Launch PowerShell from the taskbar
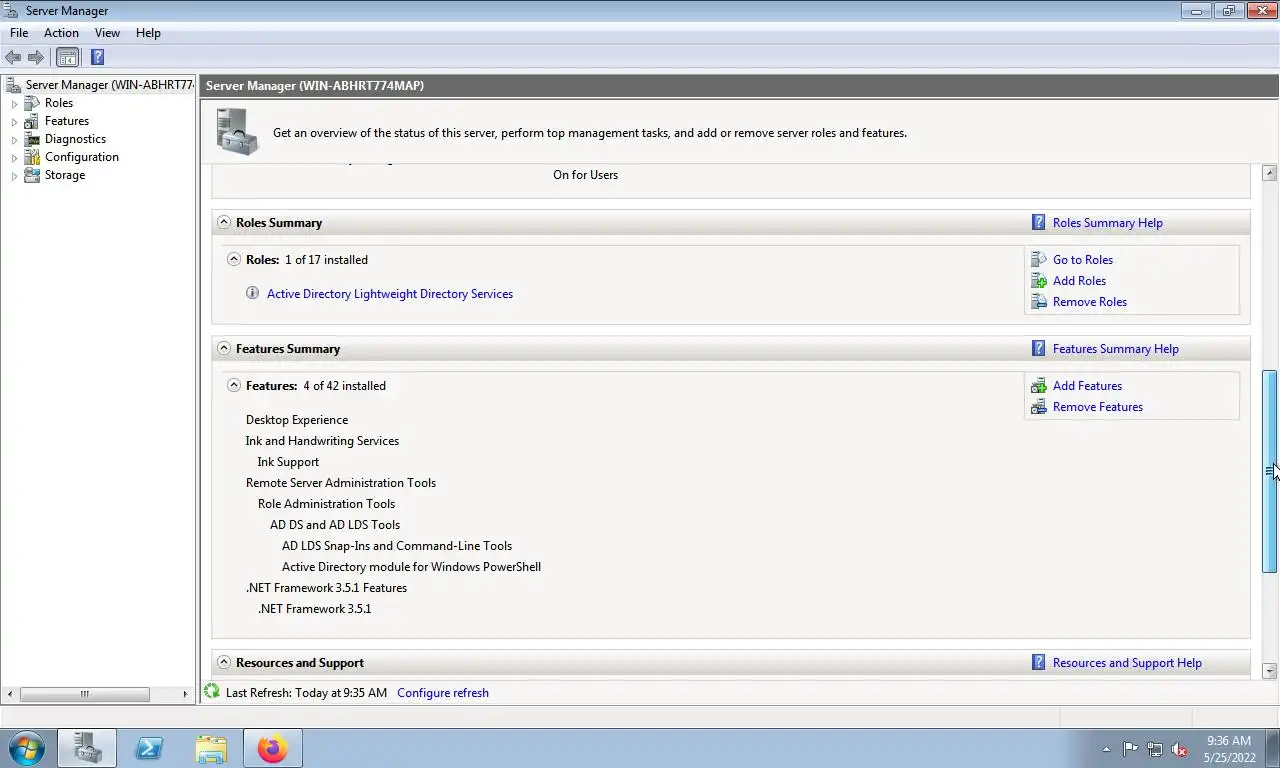The image size is (1280, 768). (x=149, y=748)
